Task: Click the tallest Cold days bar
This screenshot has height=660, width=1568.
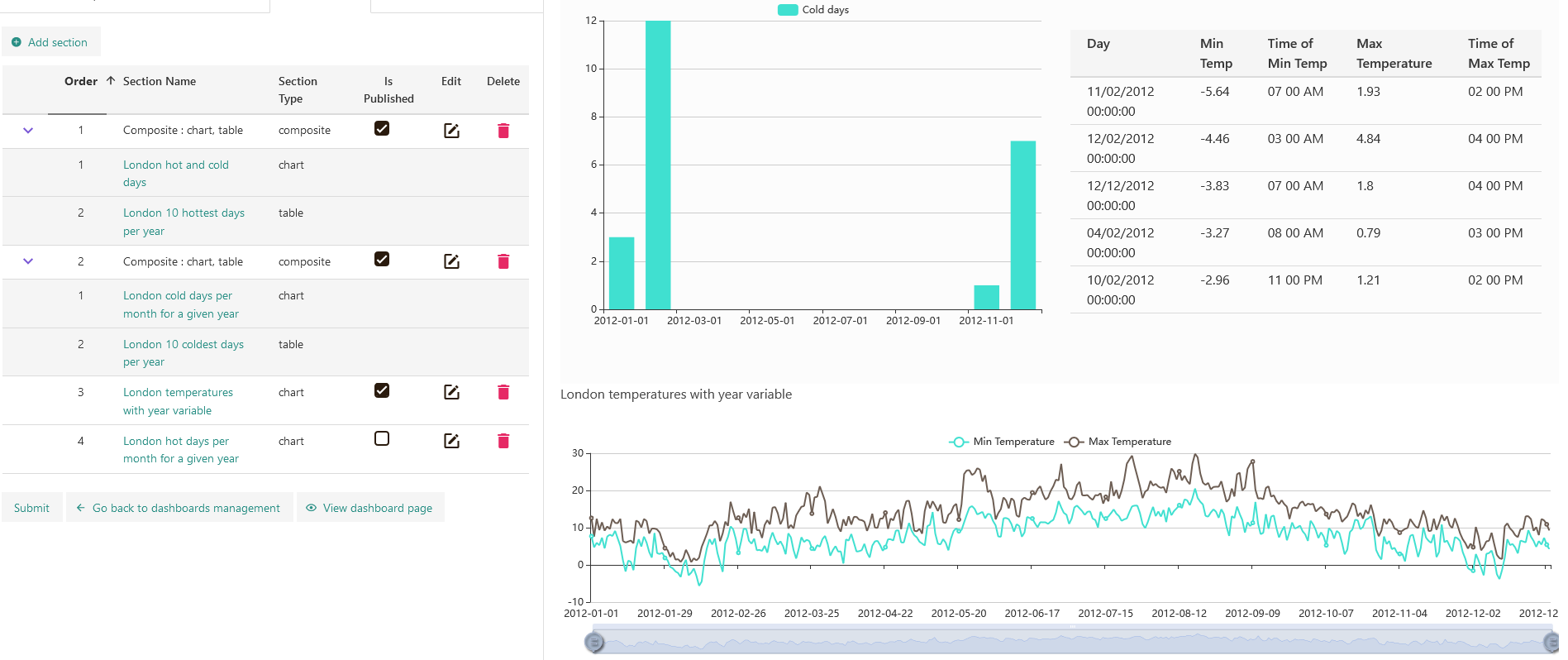Action: (x=658, y=165)
